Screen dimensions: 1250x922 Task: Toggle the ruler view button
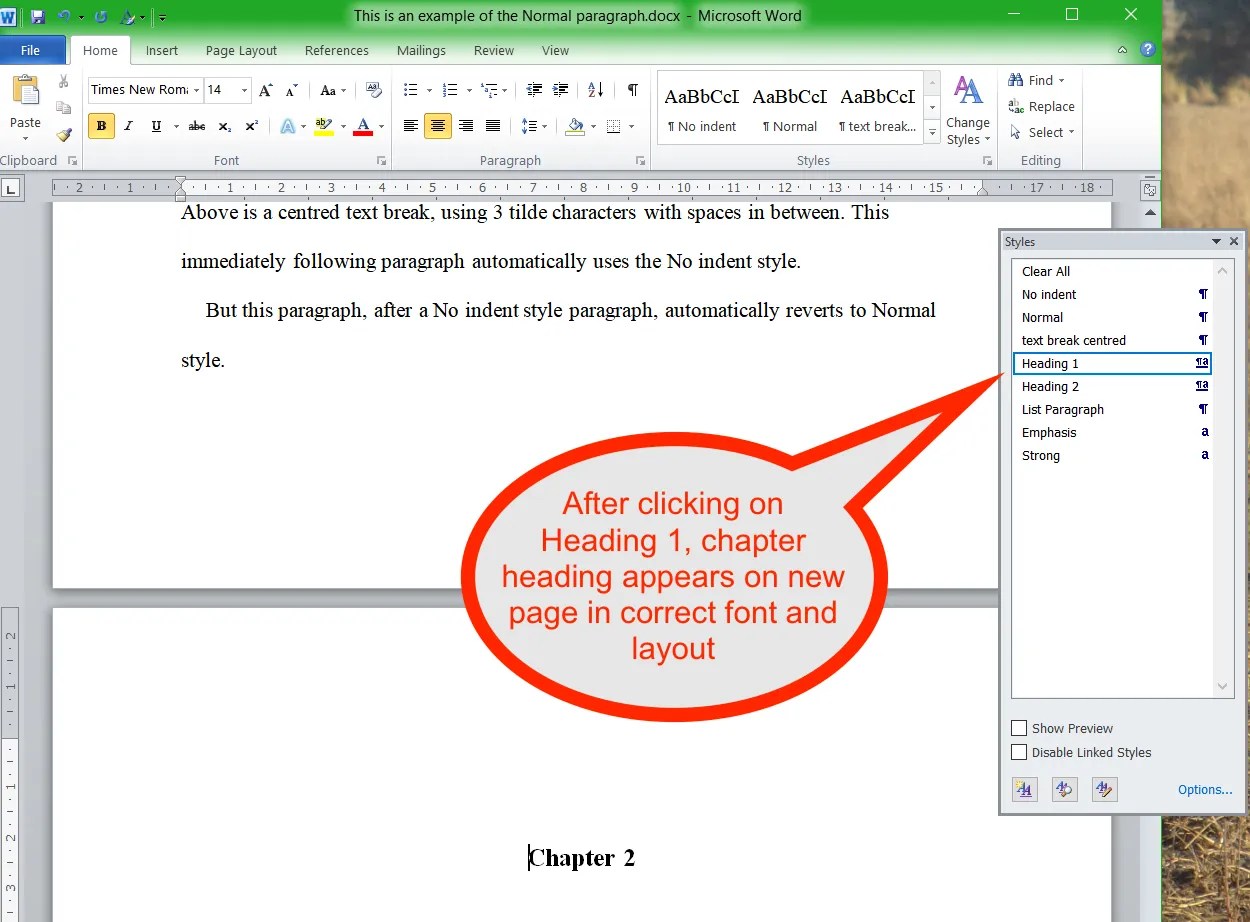[1150, 189]
